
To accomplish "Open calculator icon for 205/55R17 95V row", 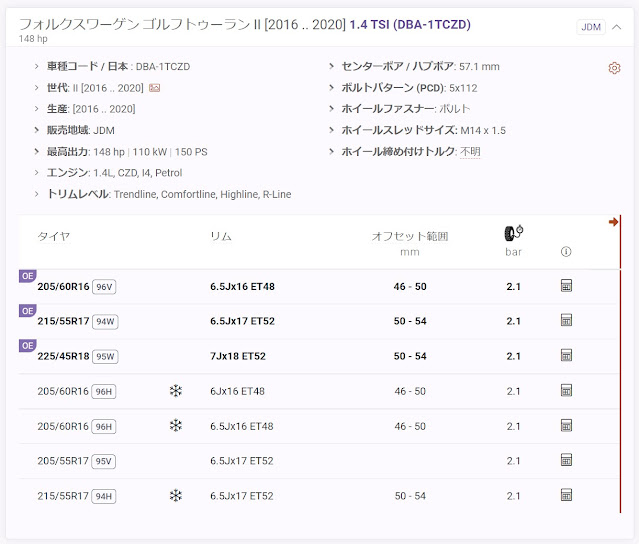I will pos(566,460).
